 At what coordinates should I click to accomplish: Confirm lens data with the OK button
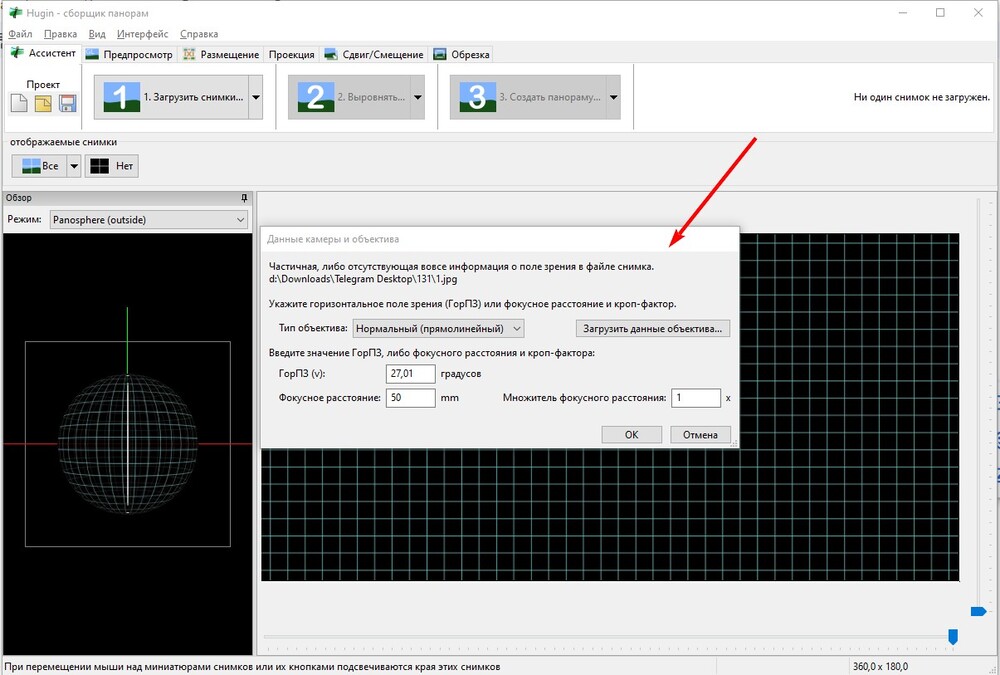pos(631,435)
